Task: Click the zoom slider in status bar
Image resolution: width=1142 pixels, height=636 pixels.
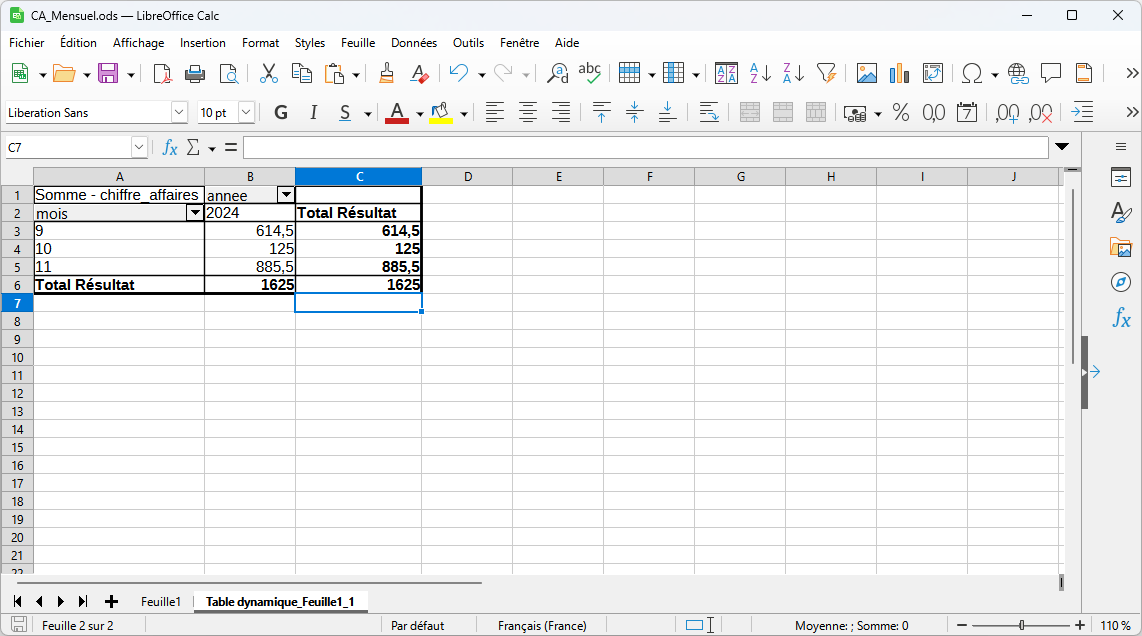Action: [1021, 626]
